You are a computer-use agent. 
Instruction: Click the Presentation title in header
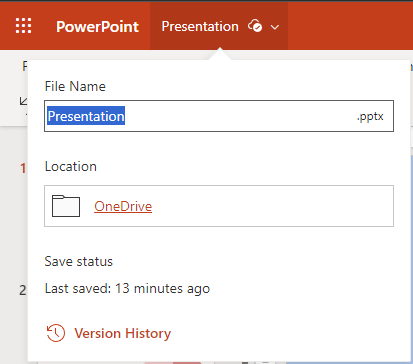(x=200, y=26)
